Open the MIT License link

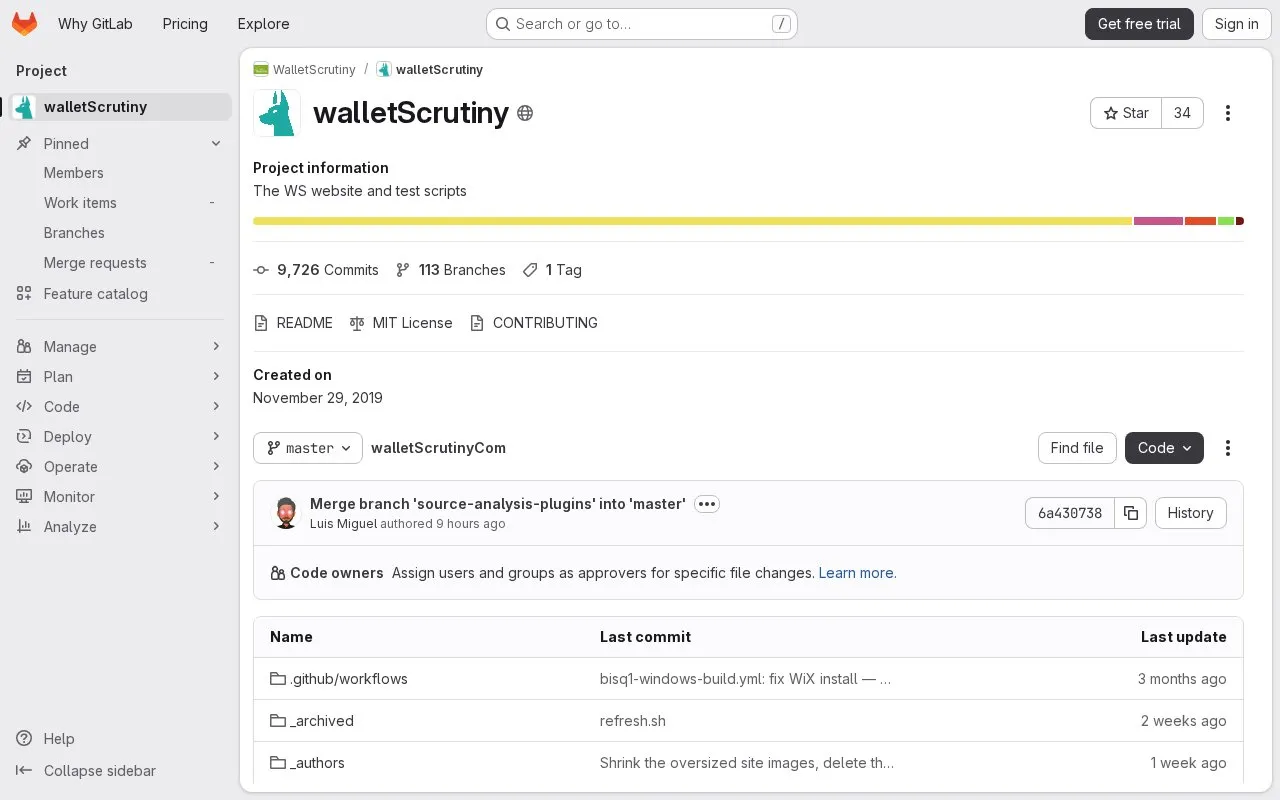tap(401, 323)
